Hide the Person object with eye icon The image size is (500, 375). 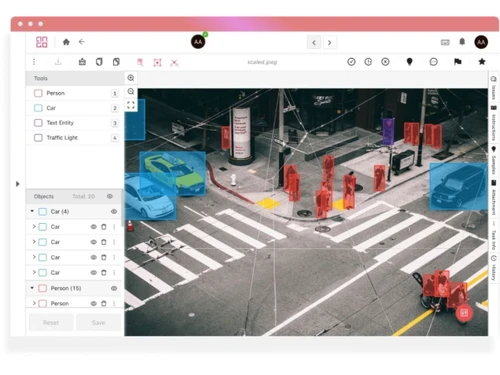94,304
